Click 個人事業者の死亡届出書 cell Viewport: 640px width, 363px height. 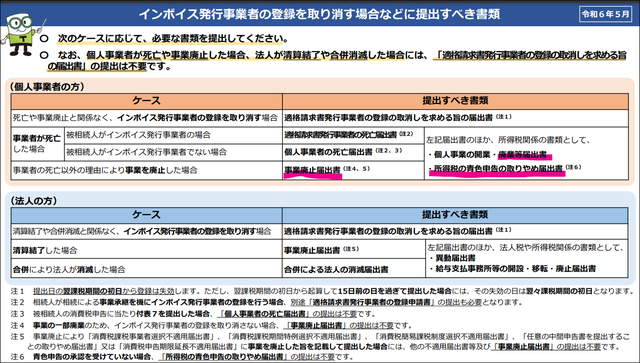tap(353, 152)
